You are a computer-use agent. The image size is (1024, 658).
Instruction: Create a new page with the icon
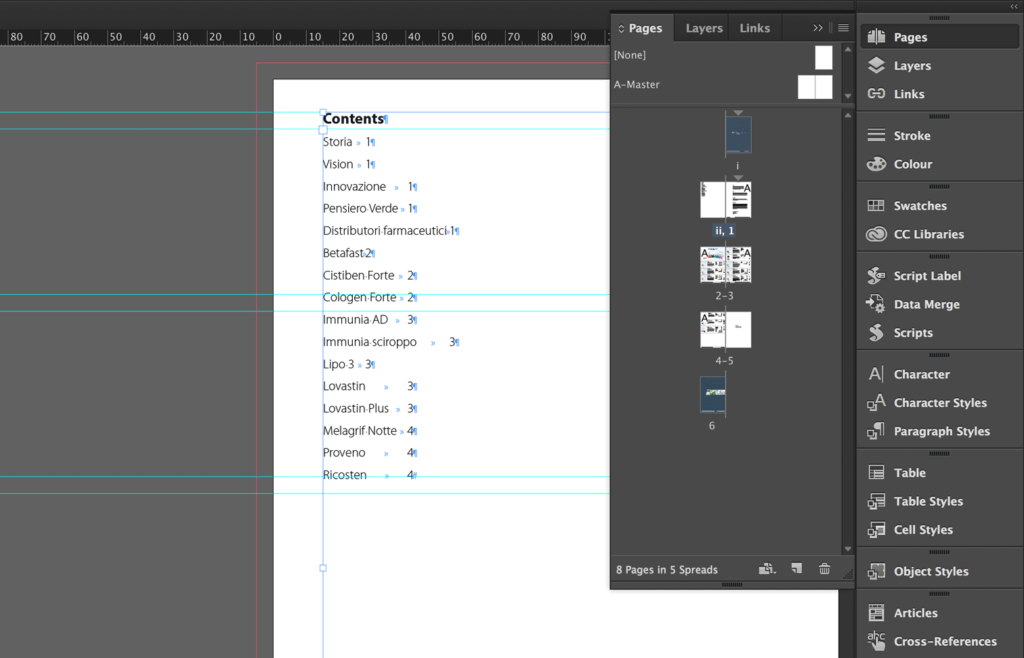click(797, 569)
